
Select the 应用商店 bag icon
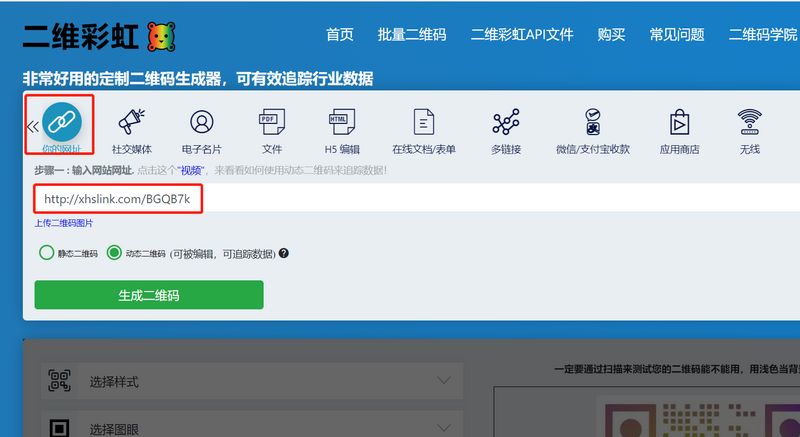[x=679, y=122]
